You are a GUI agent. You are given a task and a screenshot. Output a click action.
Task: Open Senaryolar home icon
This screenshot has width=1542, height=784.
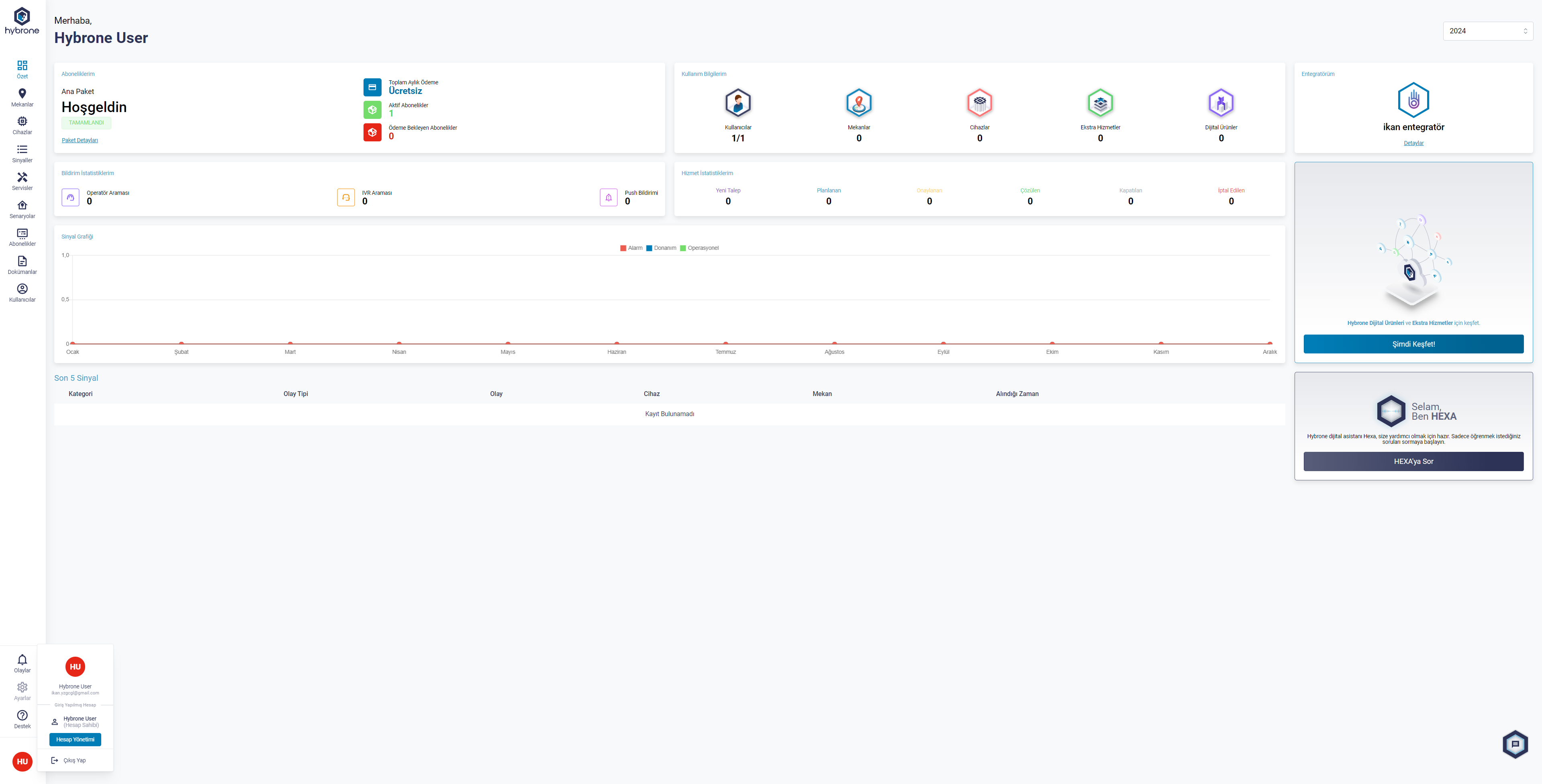coord(22,205)
